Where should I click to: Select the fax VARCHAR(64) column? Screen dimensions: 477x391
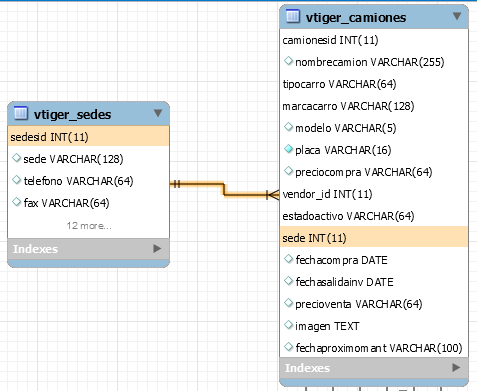coord(88,203)
